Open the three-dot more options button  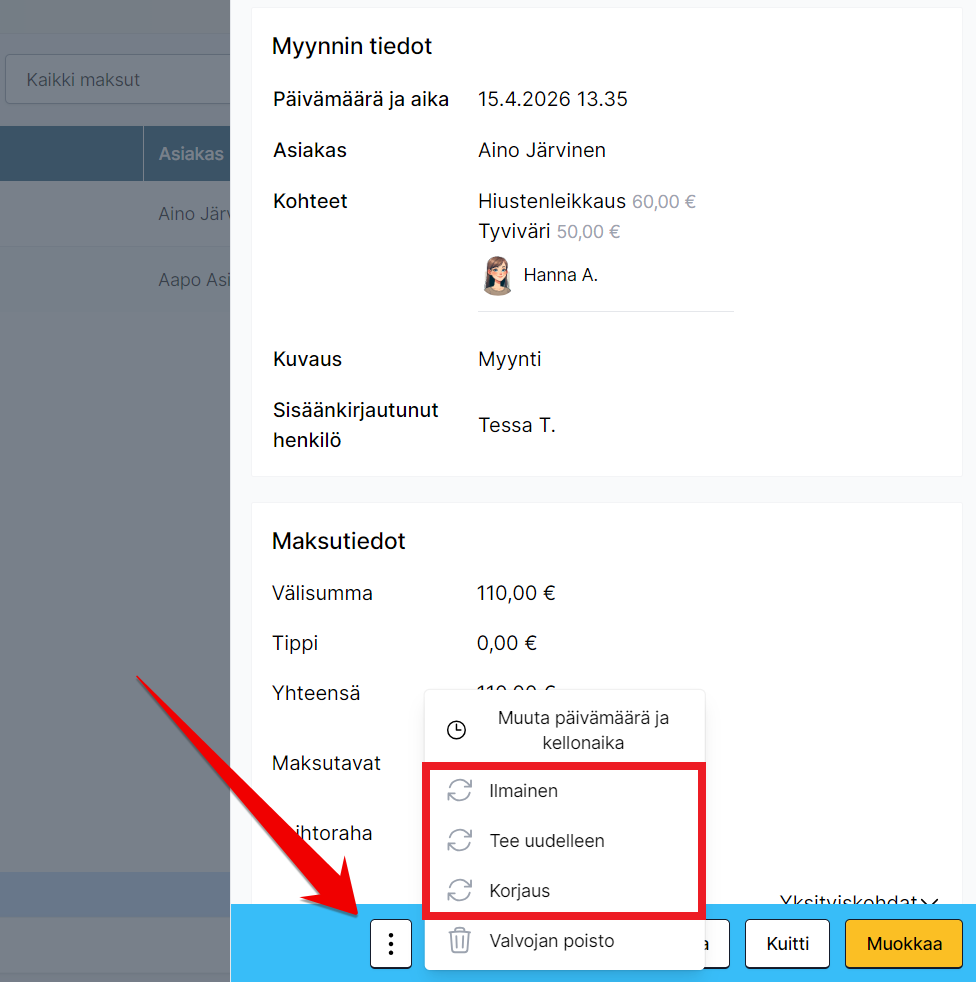391,944
